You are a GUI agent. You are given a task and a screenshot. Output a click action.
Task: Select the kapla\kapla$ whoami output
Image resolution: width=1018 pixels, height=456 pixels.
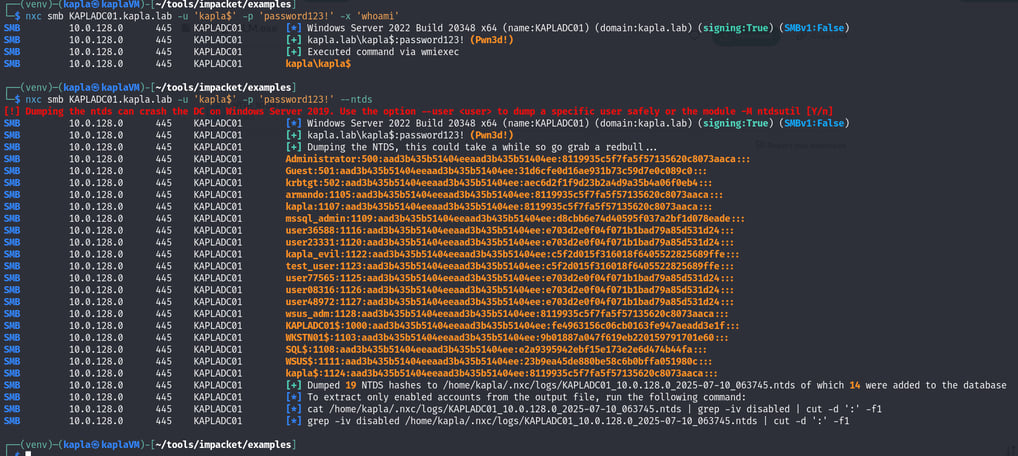click(x=318, y=64)
